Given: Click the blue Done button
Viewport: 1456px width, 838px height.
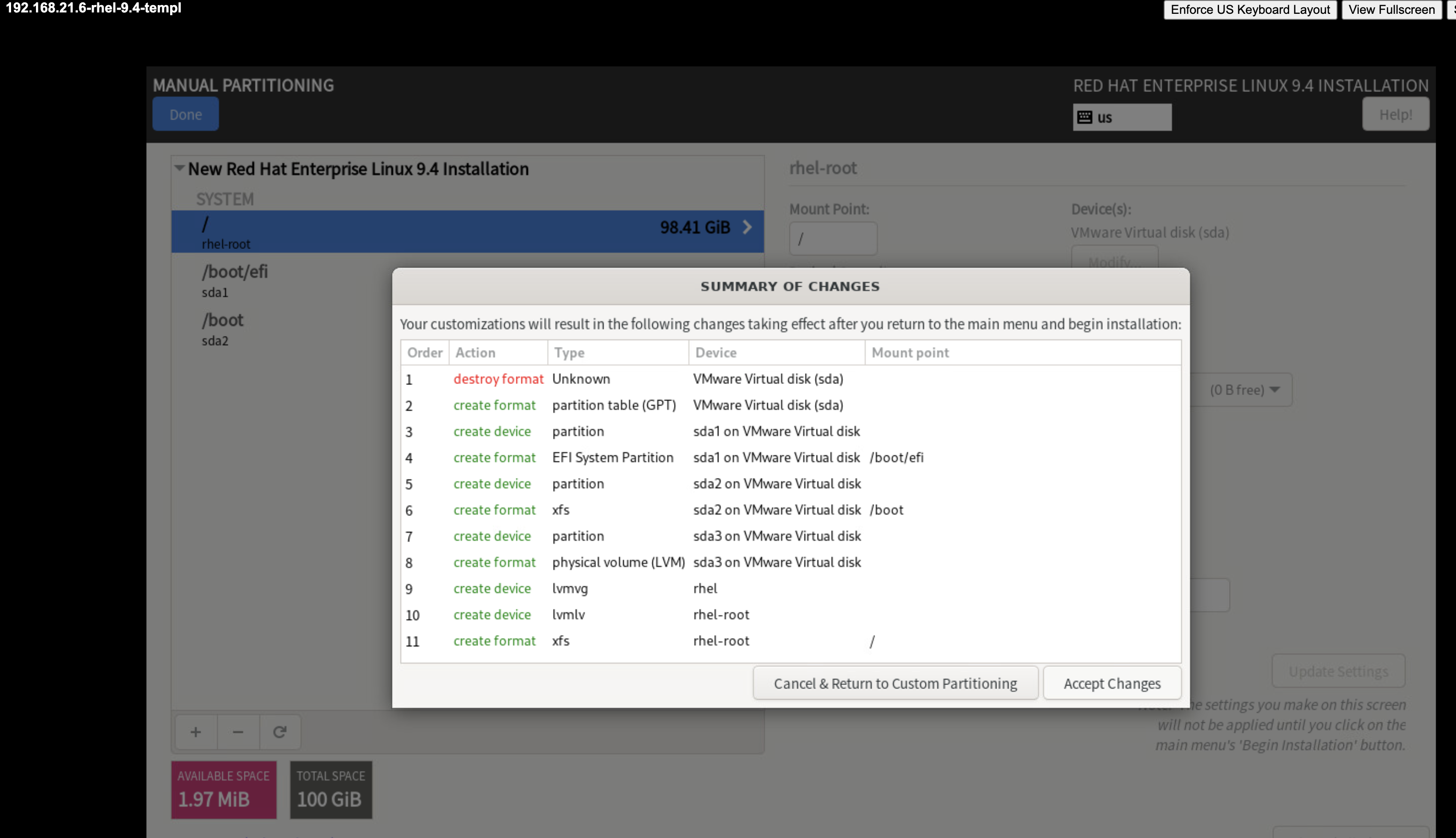Looking at the screenshot, I should pos(185,114).
